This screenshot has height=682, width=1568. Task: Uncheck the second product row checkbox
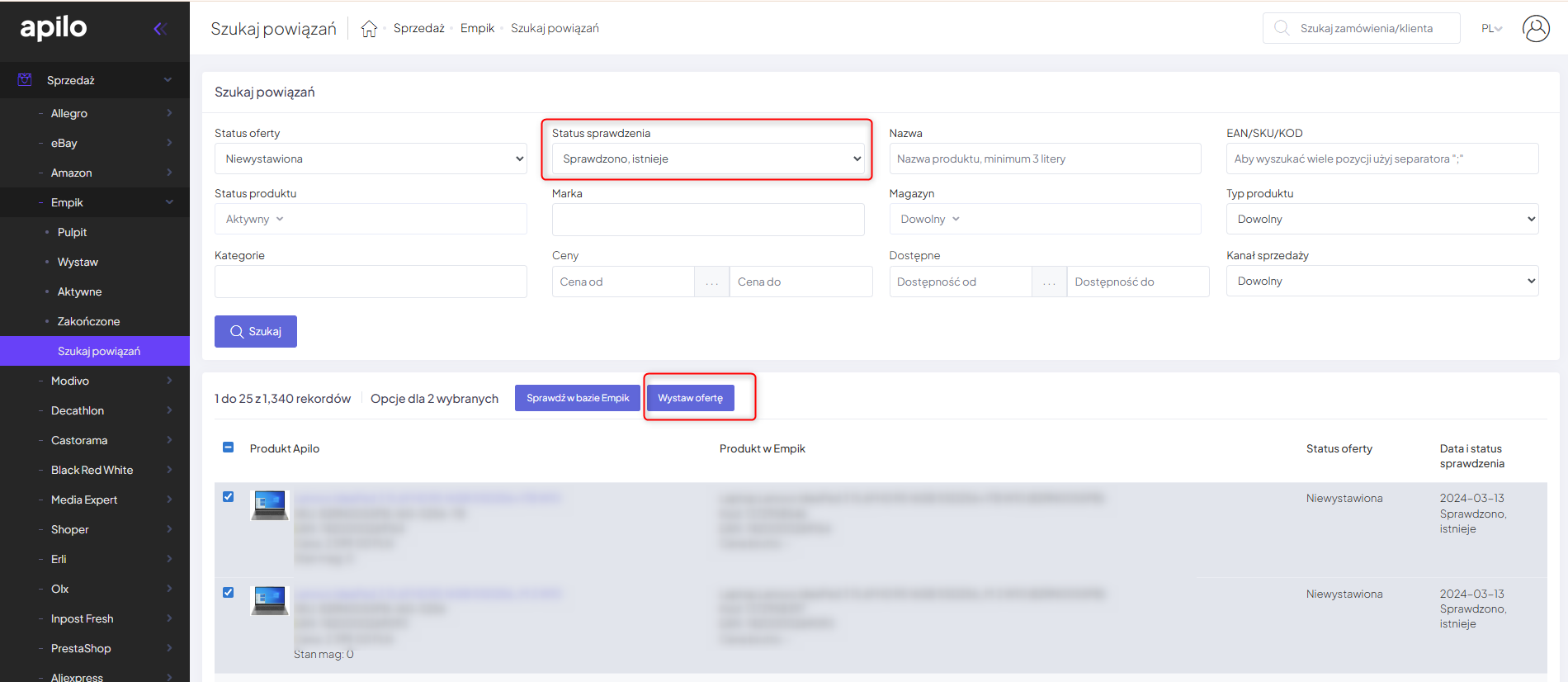(x=229, y=593)
